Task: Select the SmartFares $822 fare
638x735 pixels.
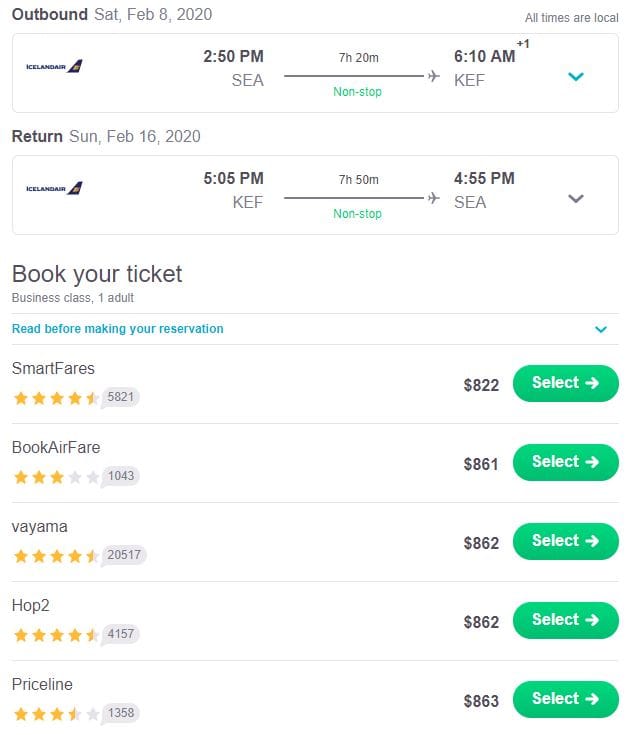Action: tap(565, 383)
